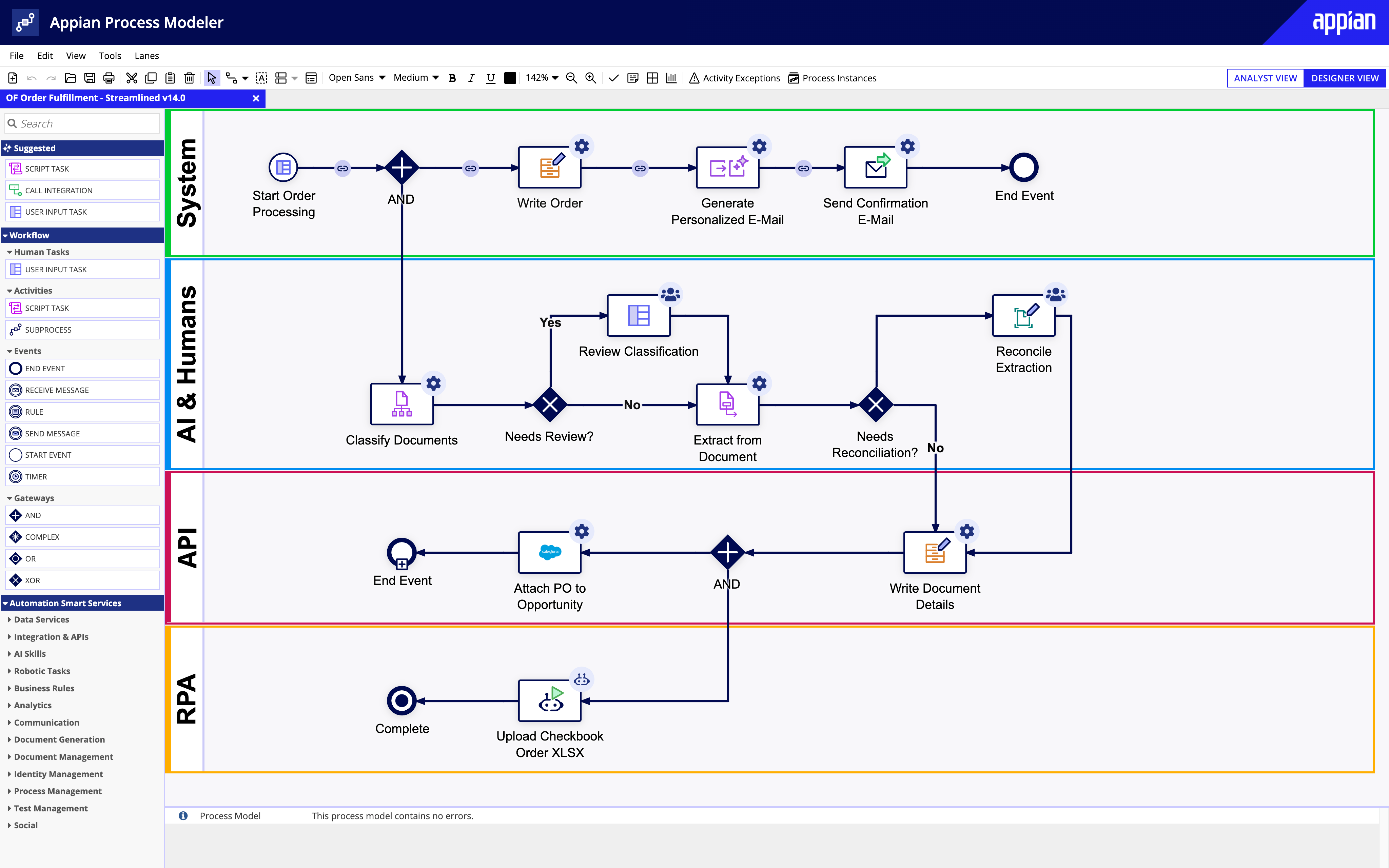1389x868 pixels.
Task: Click the Zoom out magnifier
Action: click(x=572, y=78)
